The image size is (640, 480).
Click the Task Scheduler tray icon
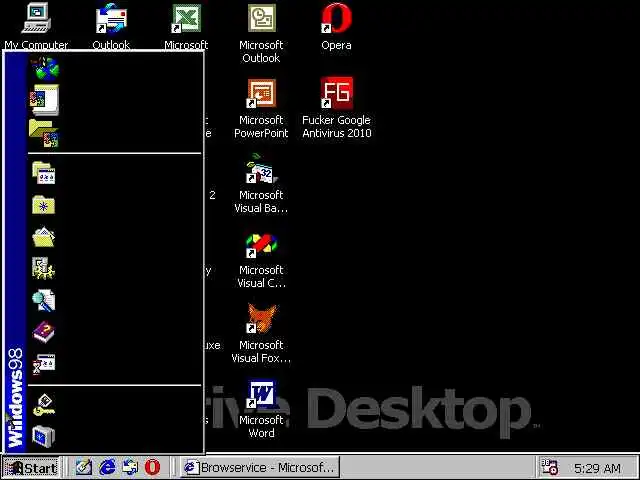(x=549, y=467)
